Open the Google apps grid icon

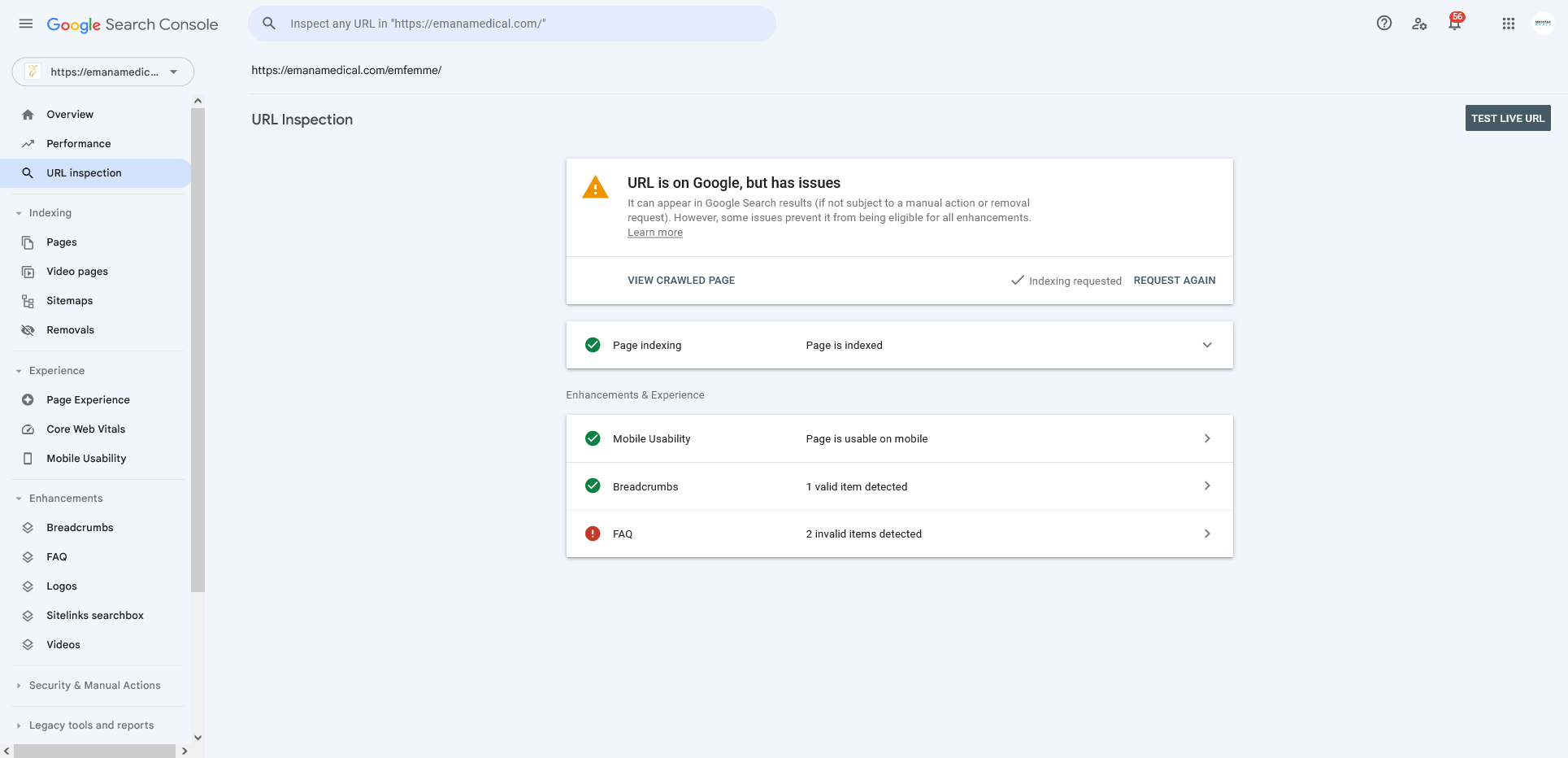pyautogui.click(x=1508, y=24)
